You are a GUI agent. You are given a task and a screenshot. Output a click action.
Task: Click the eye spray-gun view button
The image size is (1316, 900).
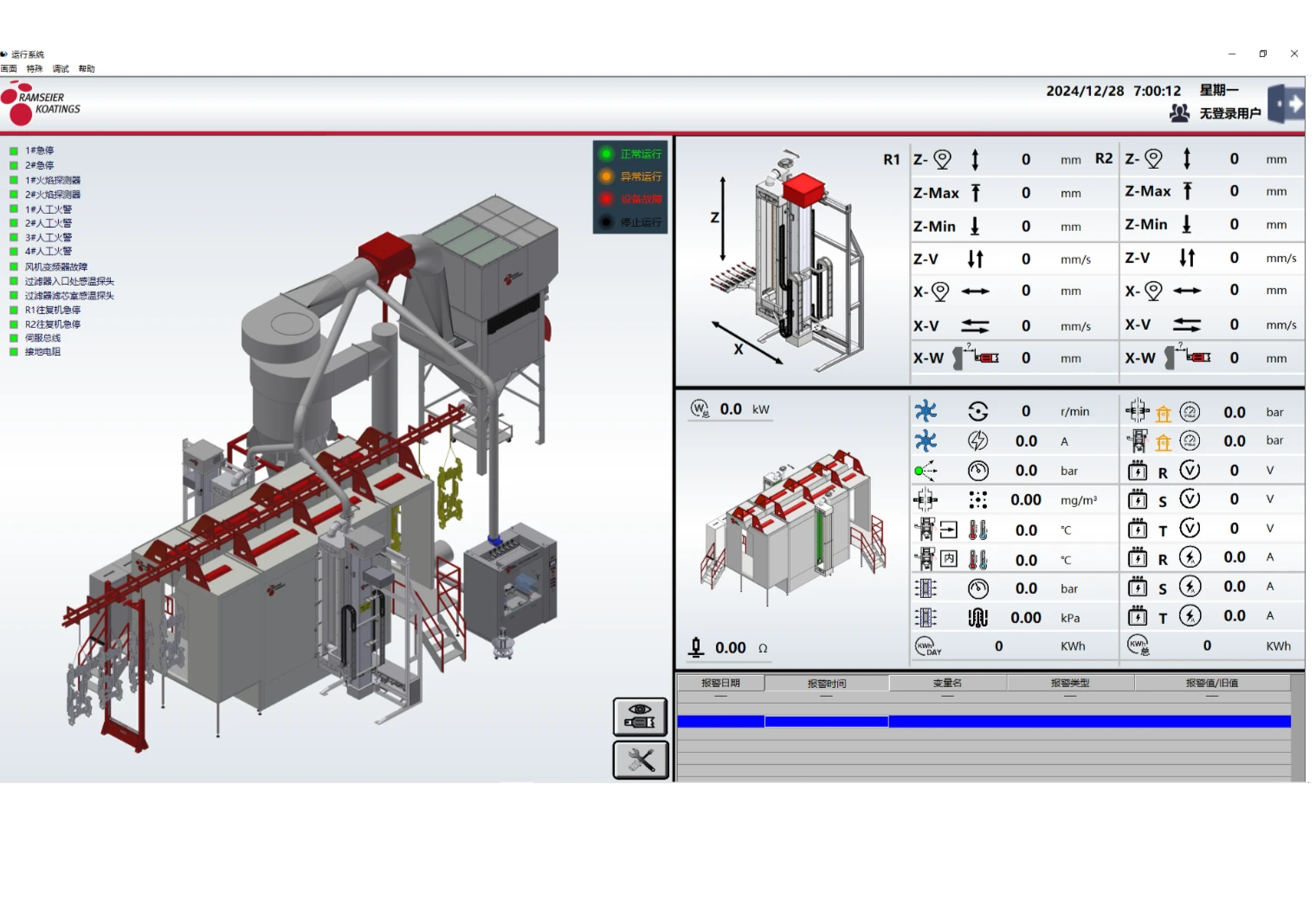pyautogui.click(x=641, y=717)
